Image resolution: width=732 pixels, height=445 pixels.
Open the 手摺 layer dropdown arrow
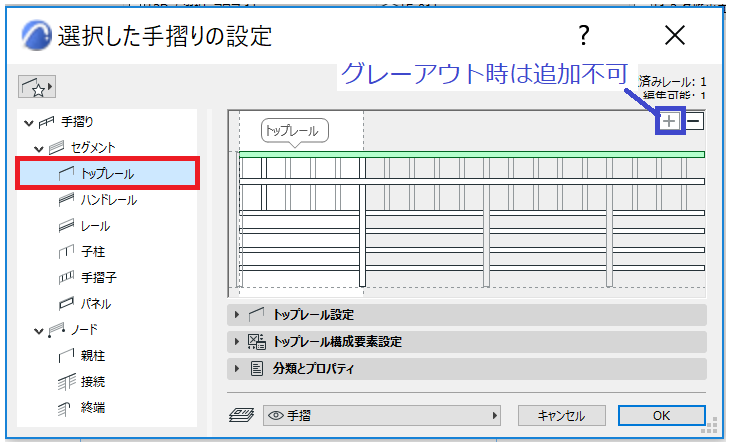coord(494,415)
